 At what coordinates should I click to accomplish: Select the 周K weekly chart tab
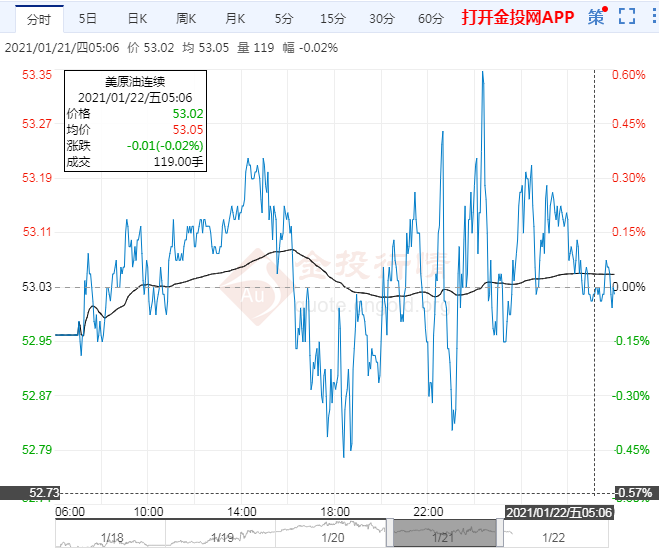186,18
